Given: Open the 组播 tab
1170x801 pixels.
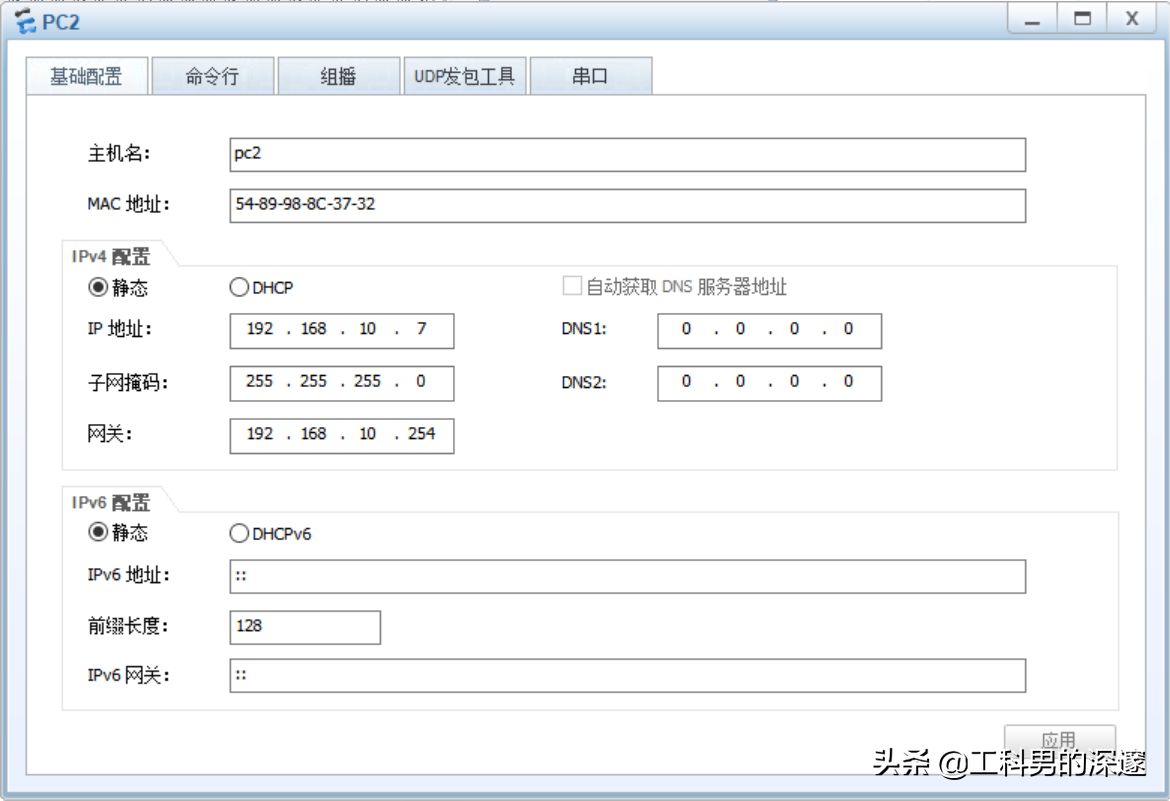Looking at the screenshot, I should tap(338, 77).
